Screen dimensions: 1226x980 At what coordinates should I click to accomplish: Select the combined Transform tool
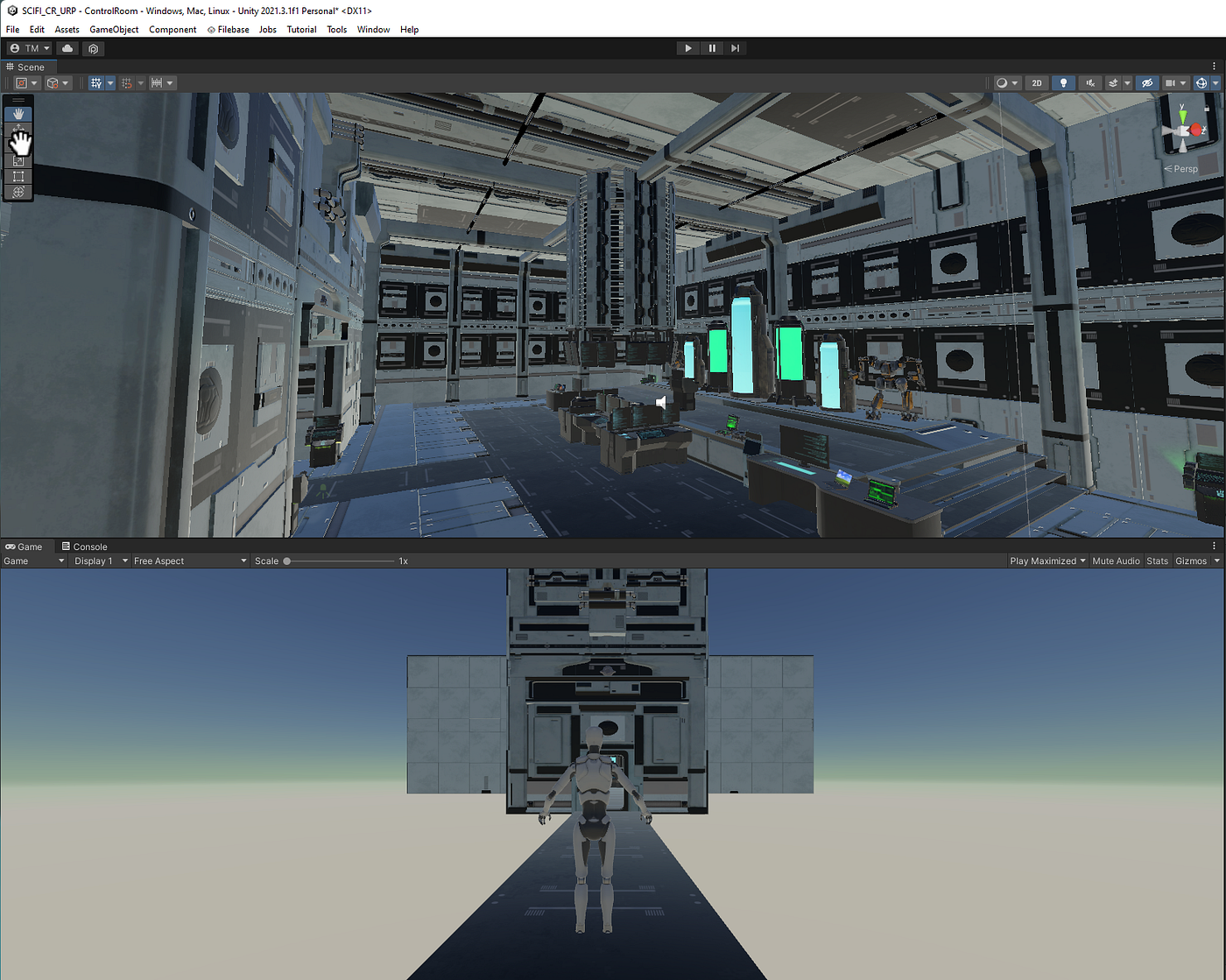[18, 192]
